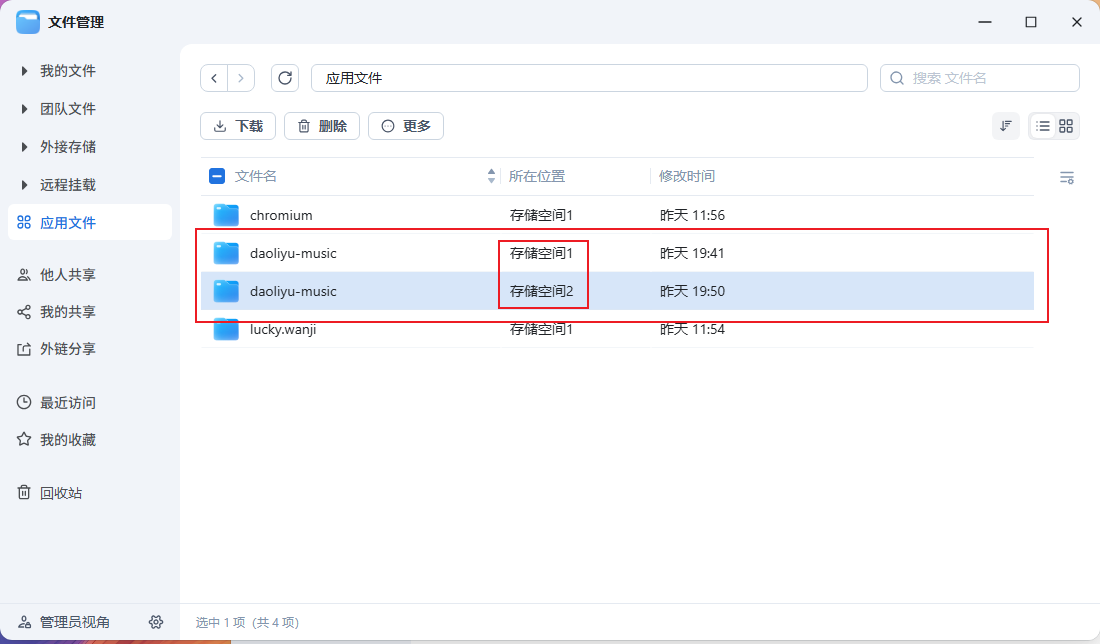The width and height of the screenshot is (1100, 644).
Task: Expand the 外接存储 tree node
Action: [24, 147]
